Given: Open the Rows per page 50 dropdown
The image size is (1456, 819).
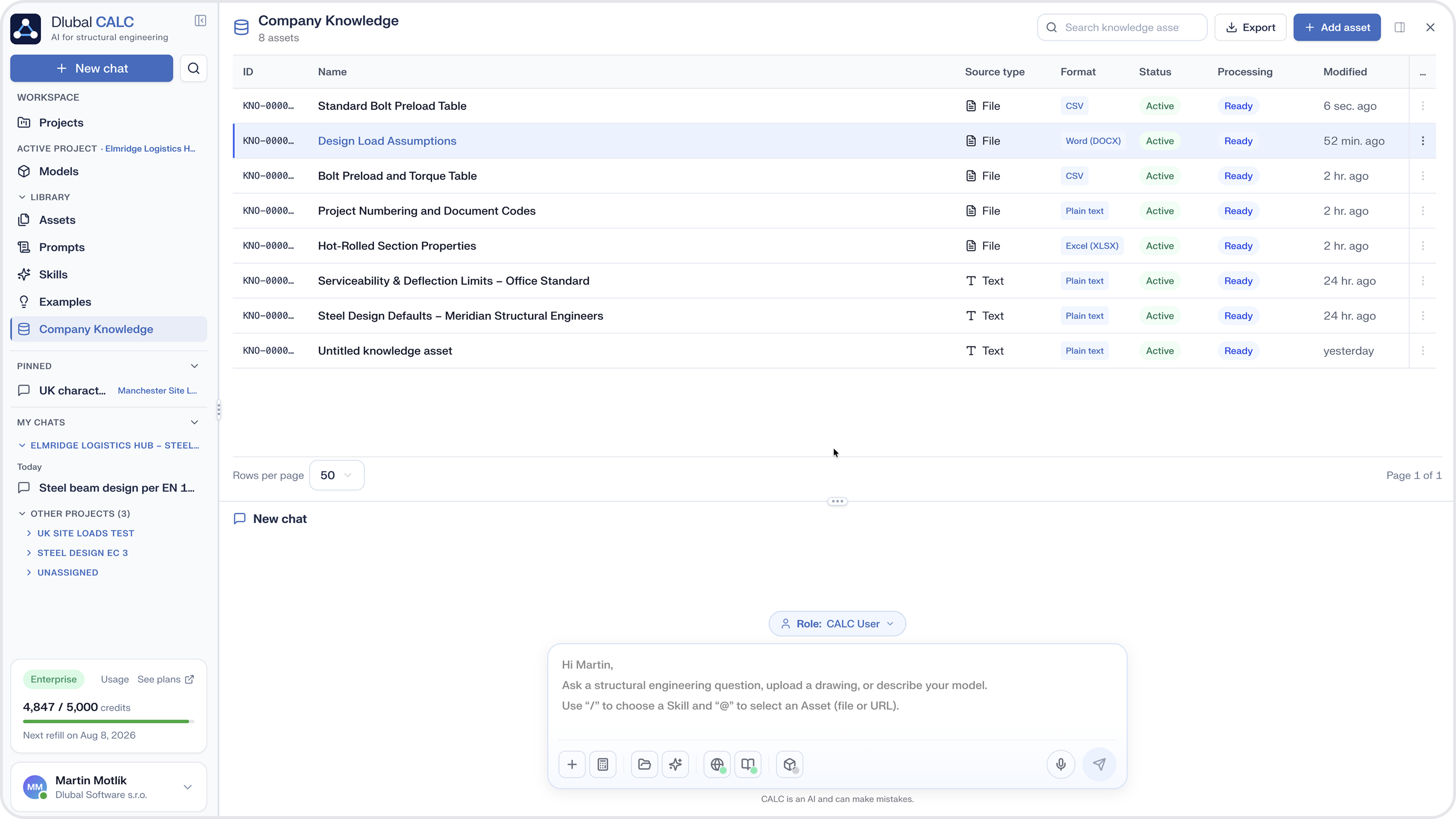Looking at the screenshot, I should click(x=337, y=475).
